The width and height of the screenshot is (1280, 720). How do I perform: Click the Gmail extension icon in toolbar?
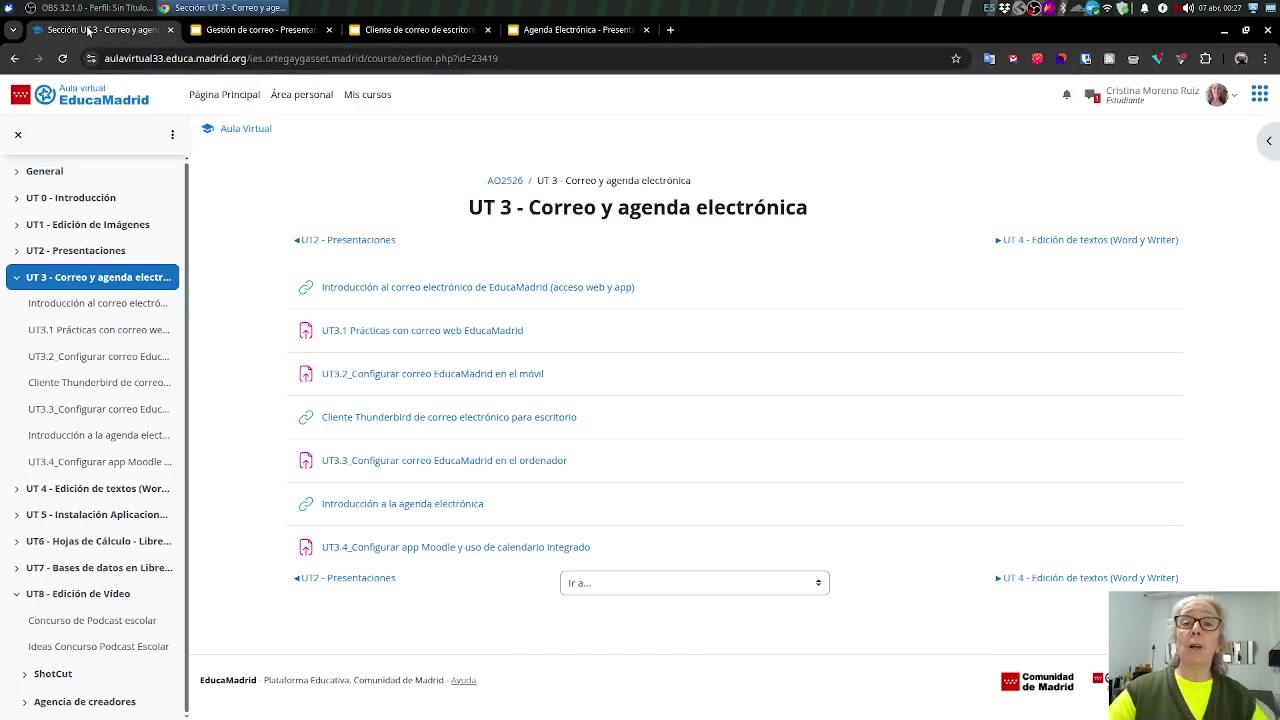pyautogui.click(x=1013, y=58)
